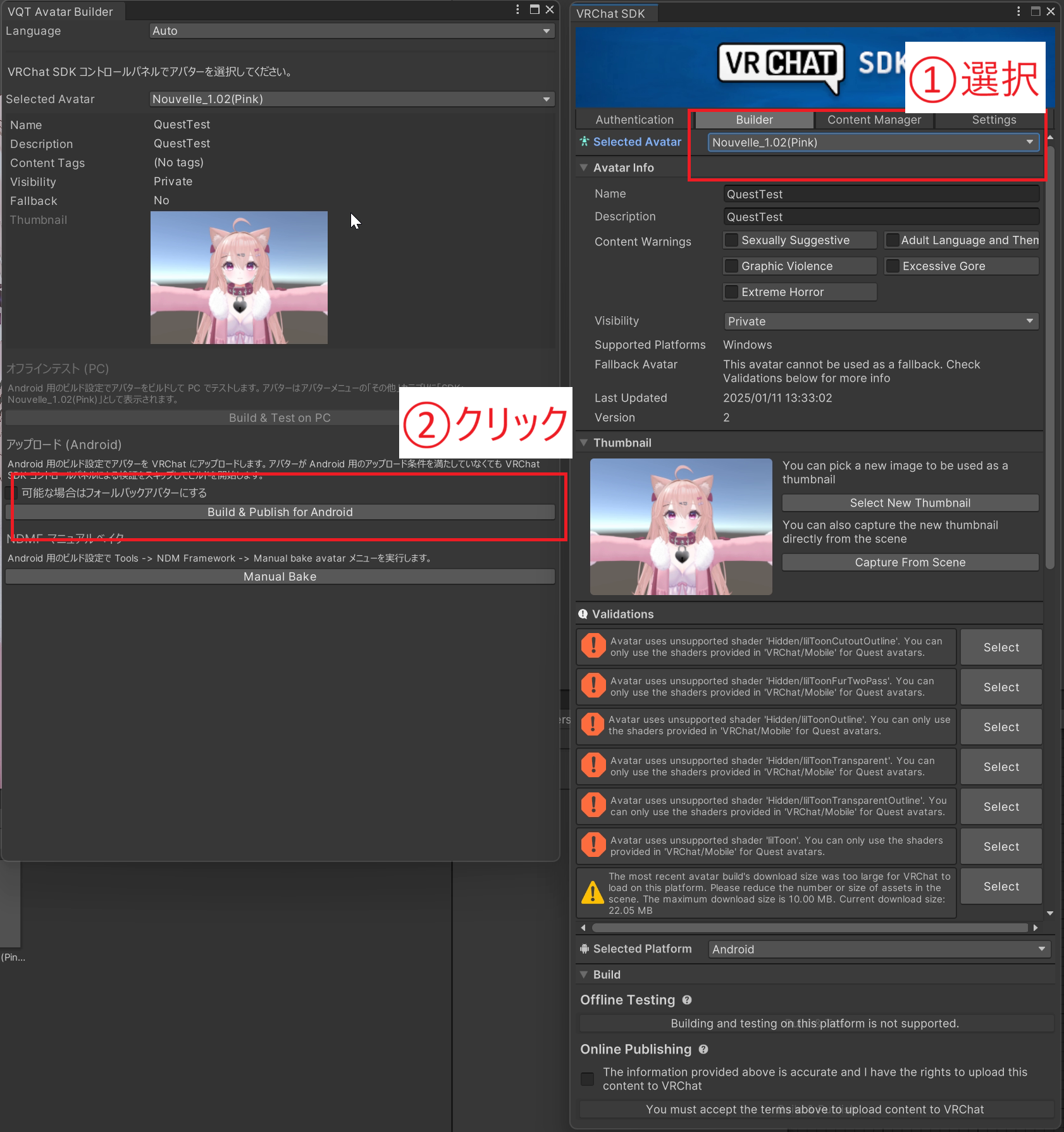Open the VRChat SDK panel kebab menu
This screenshot has width=1064, height=1132.
click(x=1018, y=11)
